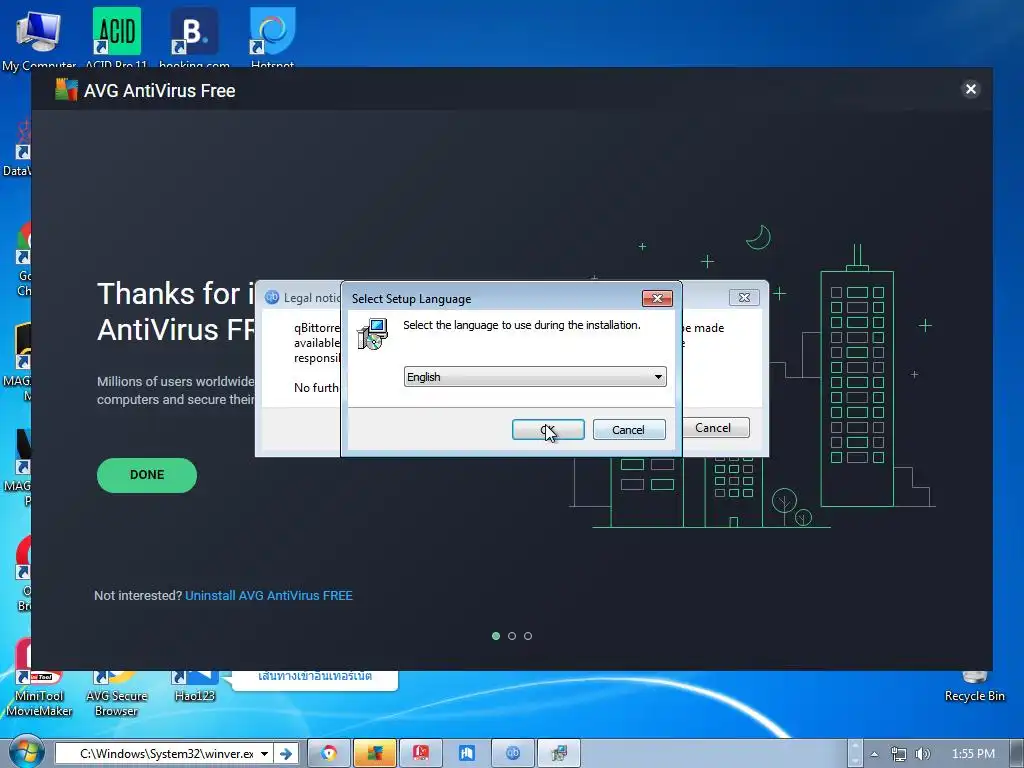The image size is (1024, 768).
Task: Close the AVG AntiVirus Free window
Action: 970,89
